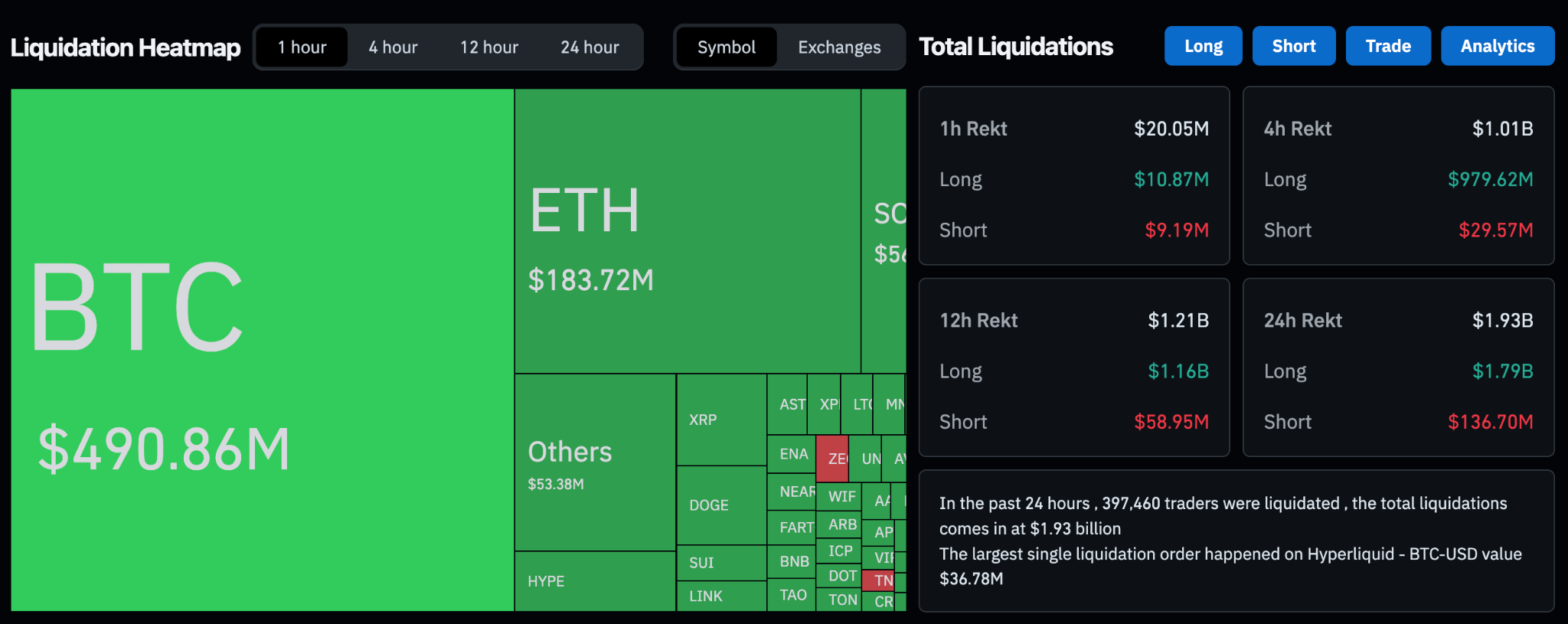The width and height of the screenshot is (1568, 624).
Task: Click the BTC heatmap tile
Action: (x=262, y=349)
